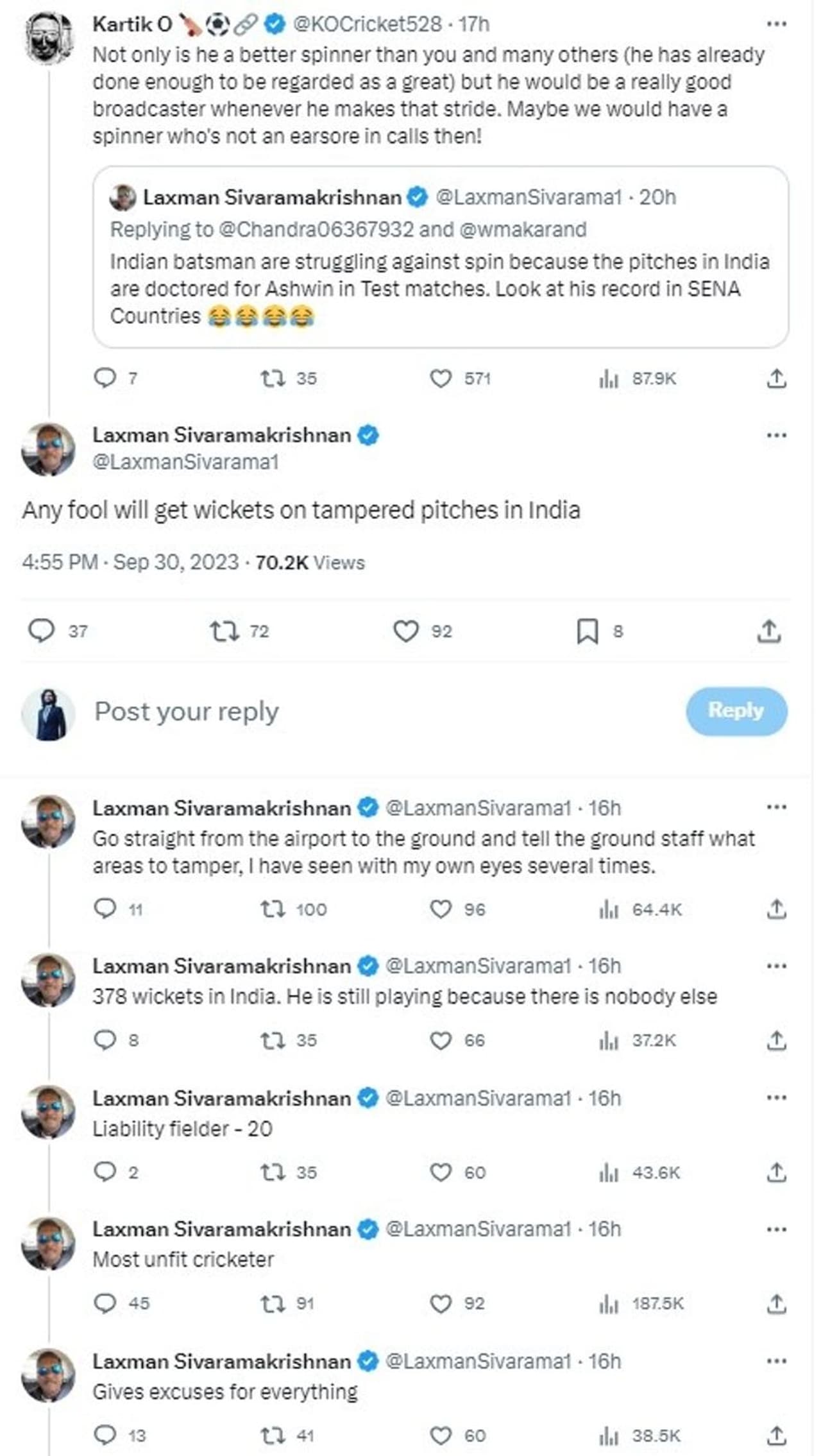Open more options menu on the main tweet
The height and width of the screenshot is (1456, 821).
point(776,436)
